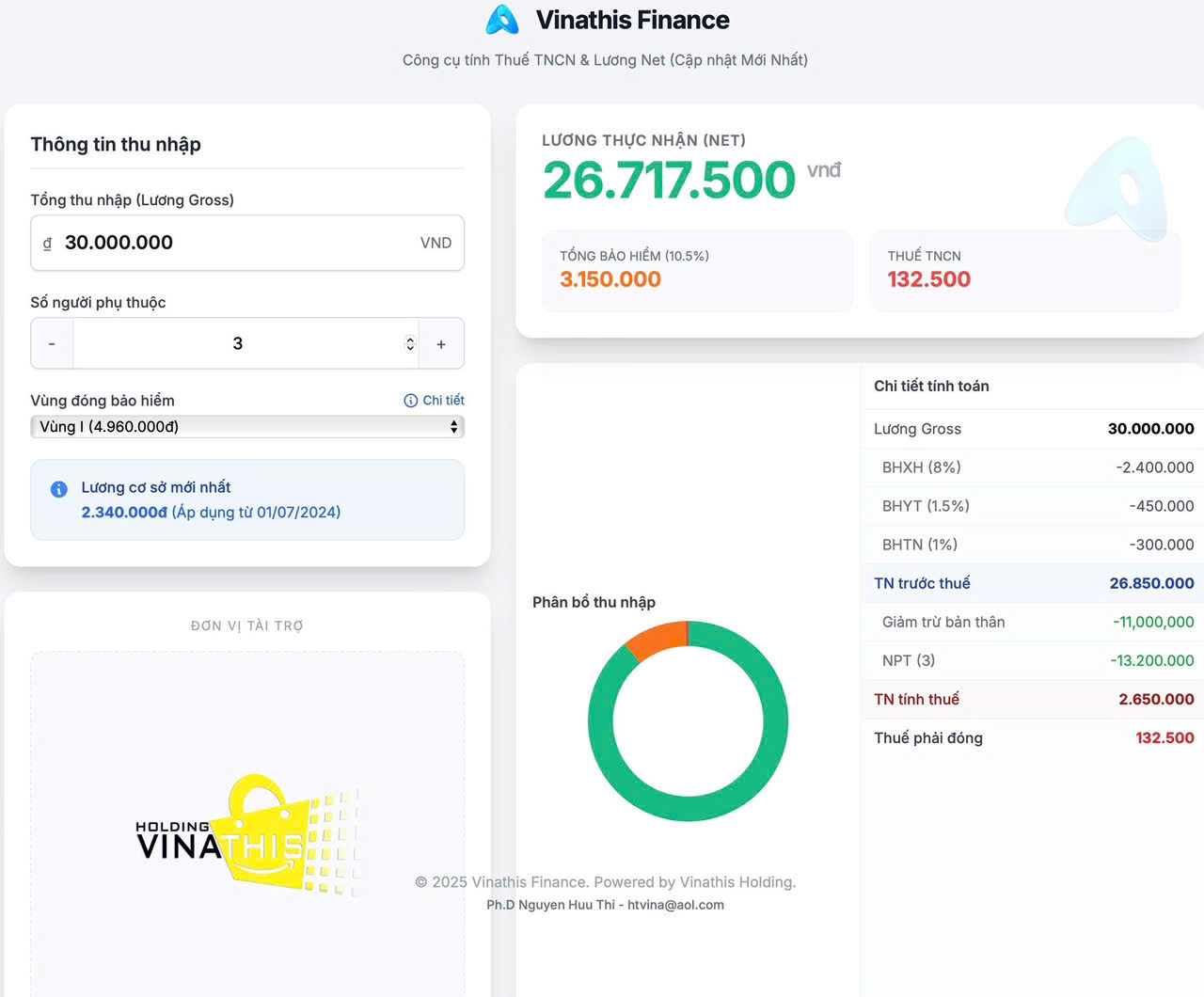Screen dimensions: 1204x997
Task: Click the Thuế phải đóng row
Action: [x=1033, y=738]
